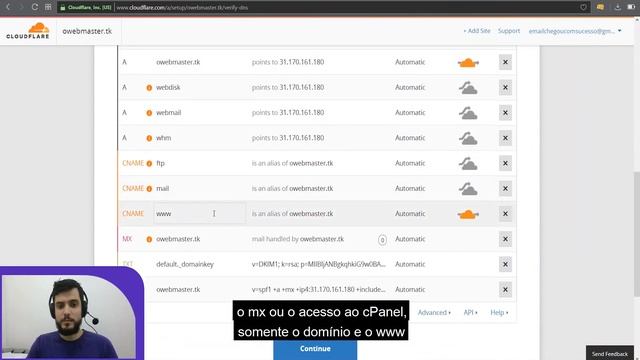Click the MX record type label
This screenshot has height=360, width=640.
click(127, 239)
